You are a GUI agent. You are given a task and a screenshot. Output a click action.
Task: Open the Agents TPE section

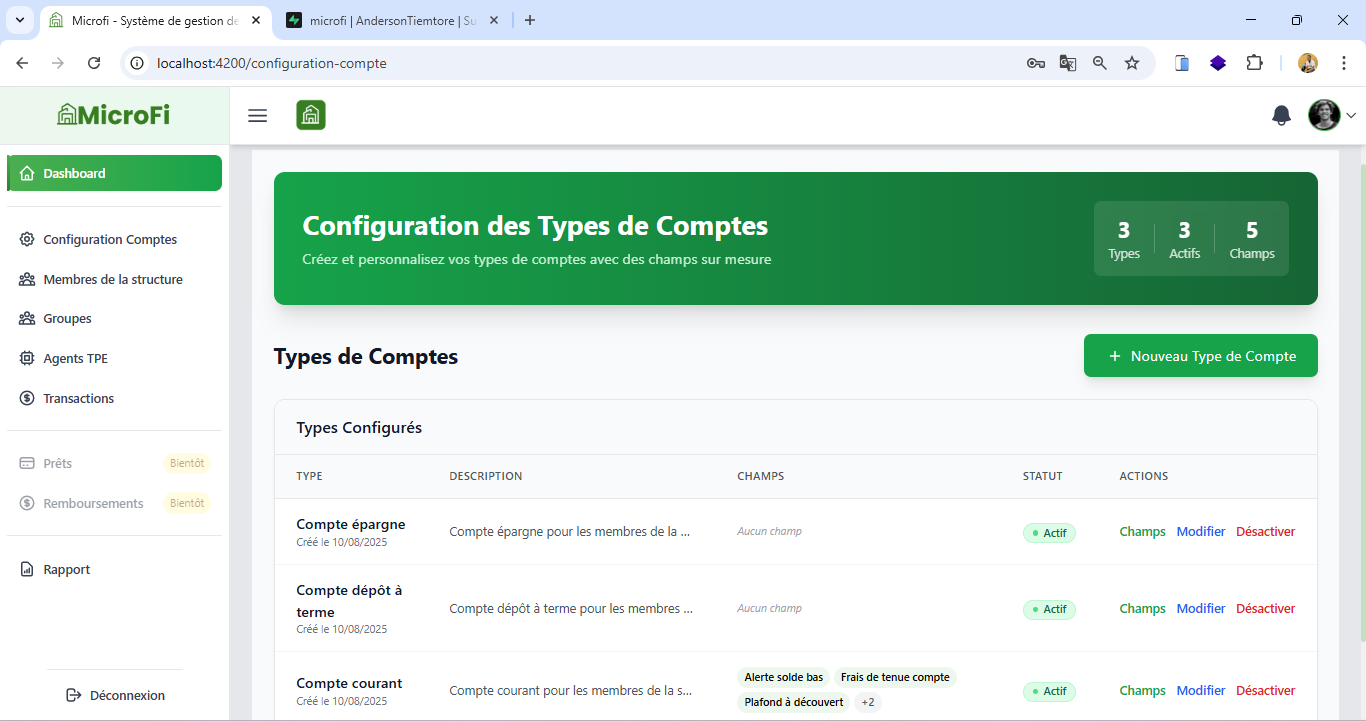[73, 358]
